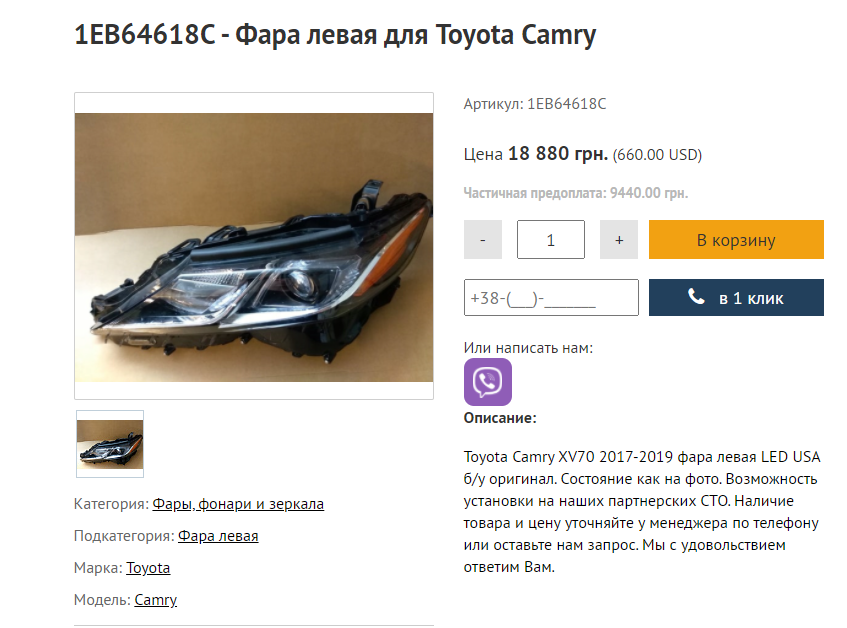Order using в 1 клик button
Screen dimensions: 847x628
pyautogui.click(x=736, y=298)
